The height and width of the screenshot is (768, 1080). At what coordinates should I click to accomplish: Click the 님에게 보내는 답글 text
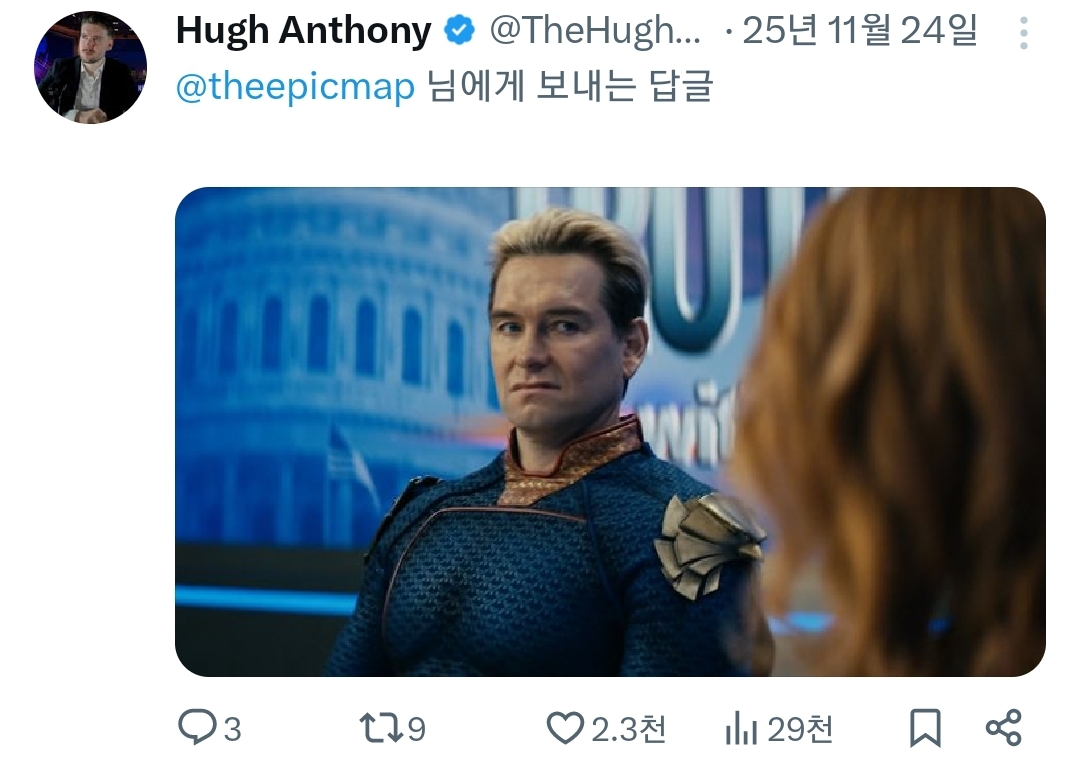pos(570,88)
